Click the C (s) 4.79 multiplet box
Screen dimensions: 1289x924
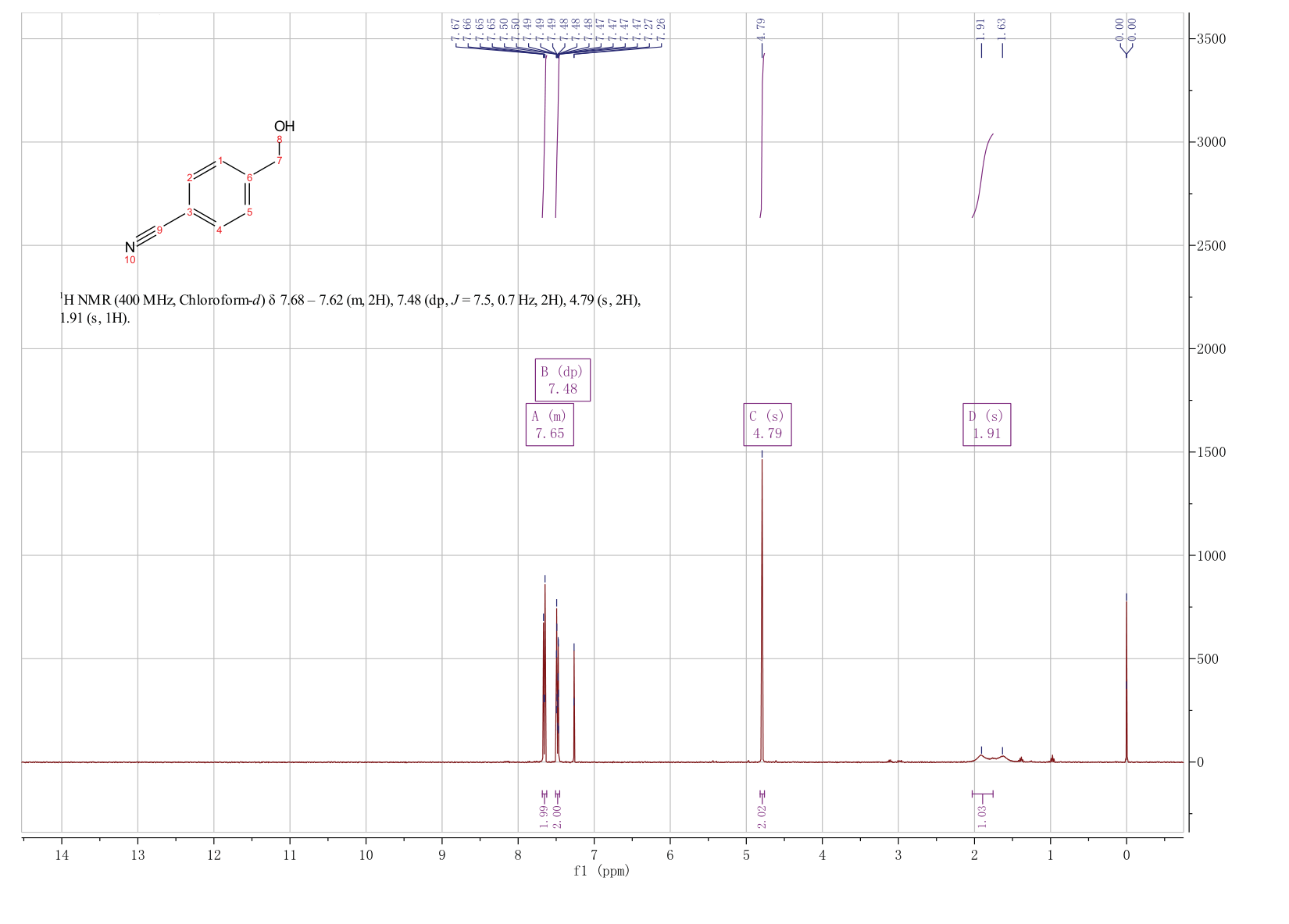(x=767, y=425)
